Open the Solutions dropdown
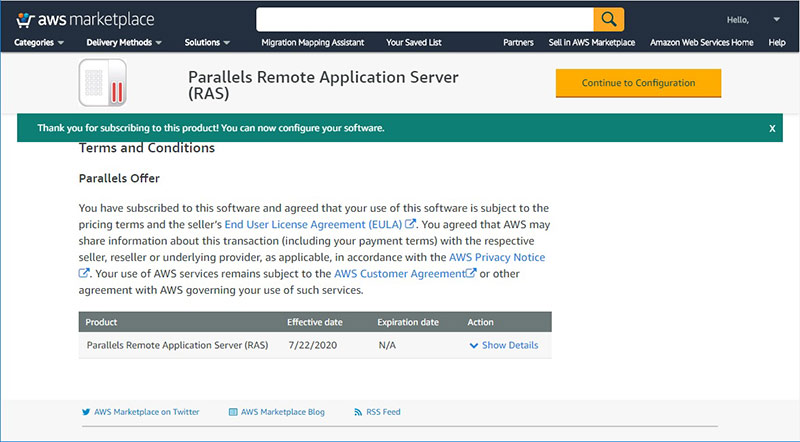The width and height of the screenshot is (800, 442). pyautogui.click(x=207, y=42)
